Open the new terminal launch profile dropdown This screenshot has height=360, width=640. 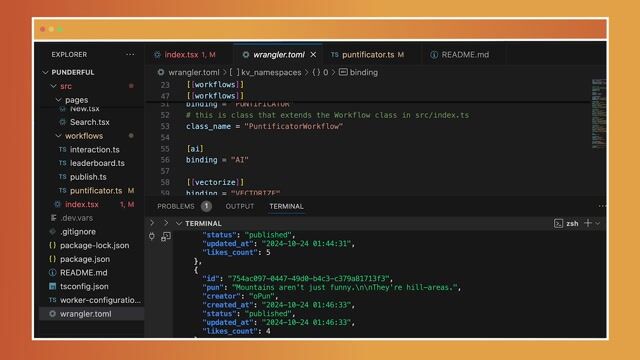tap(598, 223)
